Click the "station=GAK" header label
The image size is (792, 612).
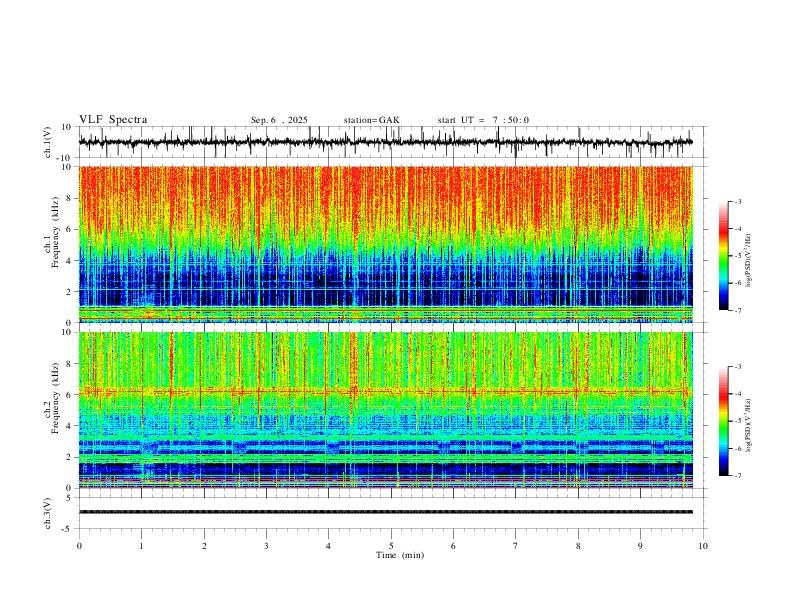point(371,120)
